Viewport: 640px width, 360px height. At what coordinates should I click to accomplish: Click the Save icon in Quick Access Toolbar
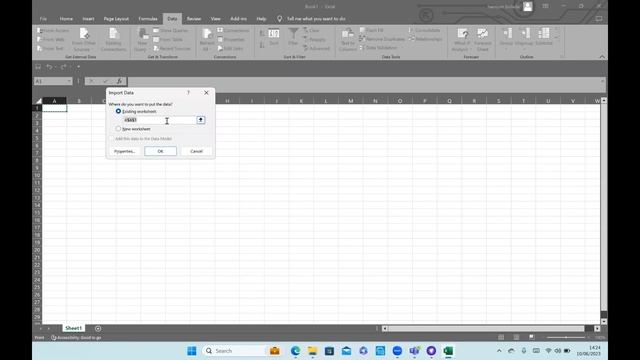pyautogui.click(x=38, y=67)
